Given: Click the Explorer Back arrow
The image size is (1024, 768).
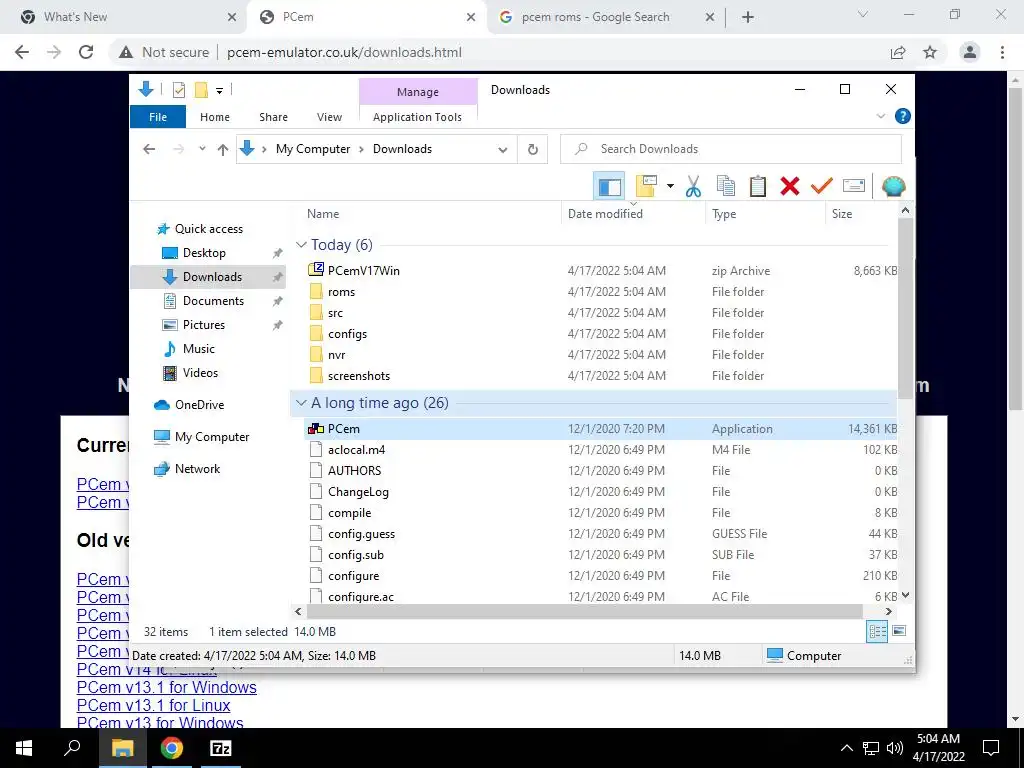Looking at the screenshot, I should (149, 149).
